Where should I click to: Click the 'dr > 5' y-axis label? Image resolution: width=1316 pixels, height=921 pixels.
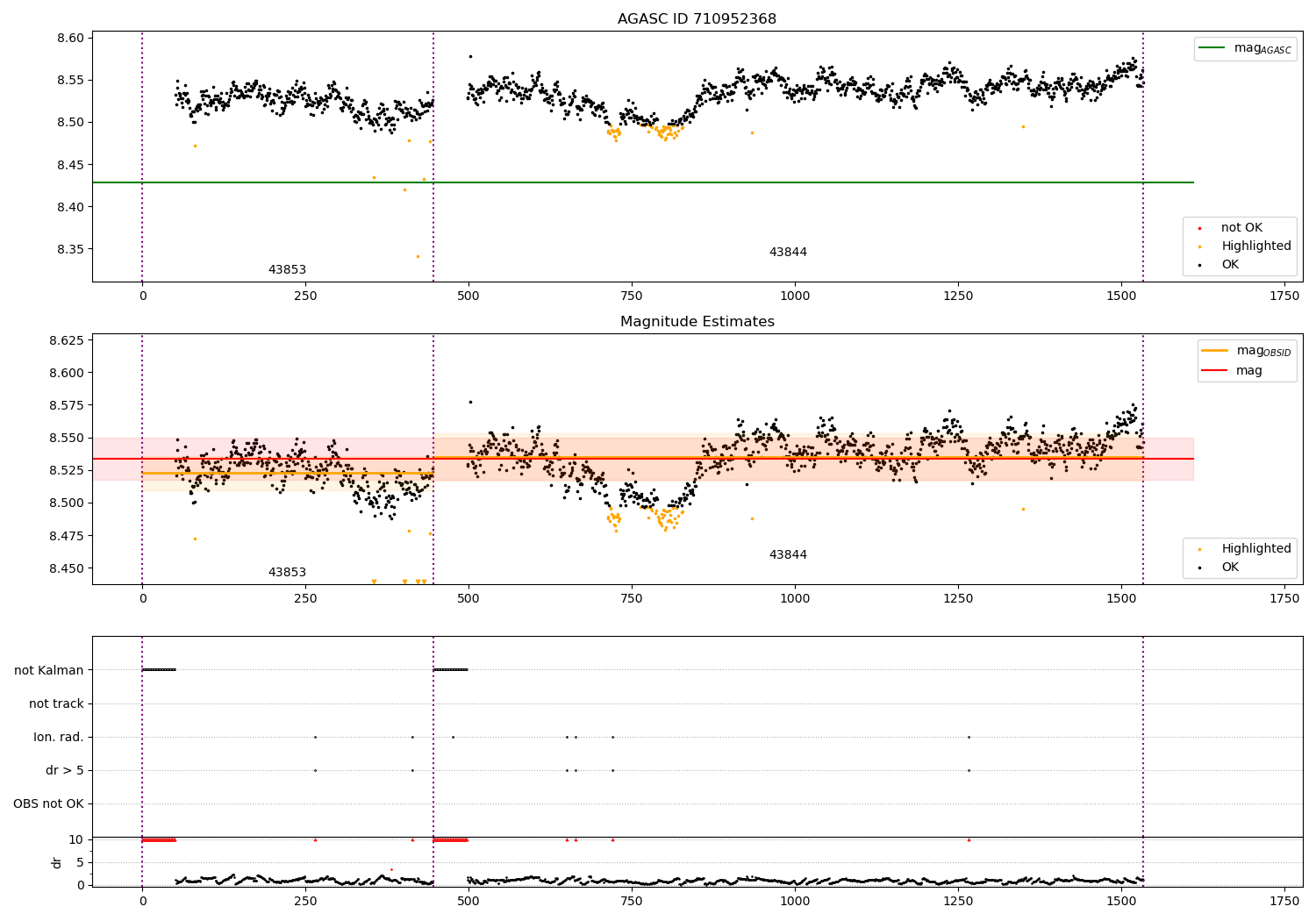coord(65,771)
